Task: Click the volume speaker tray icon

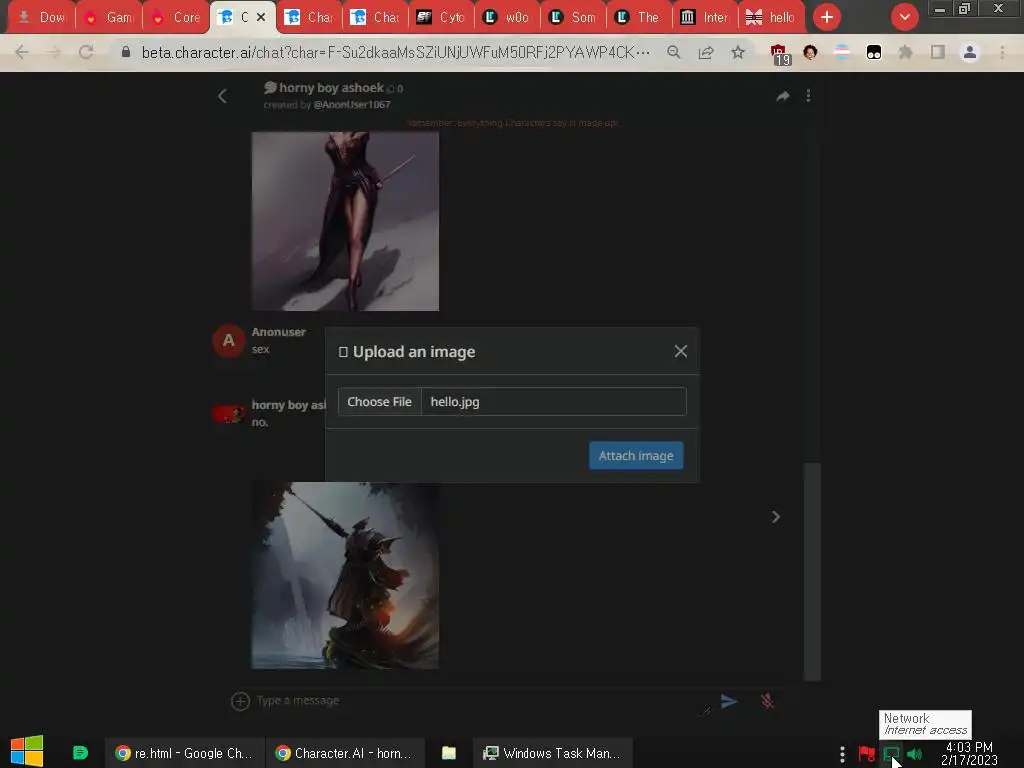Action: point(914,754)
